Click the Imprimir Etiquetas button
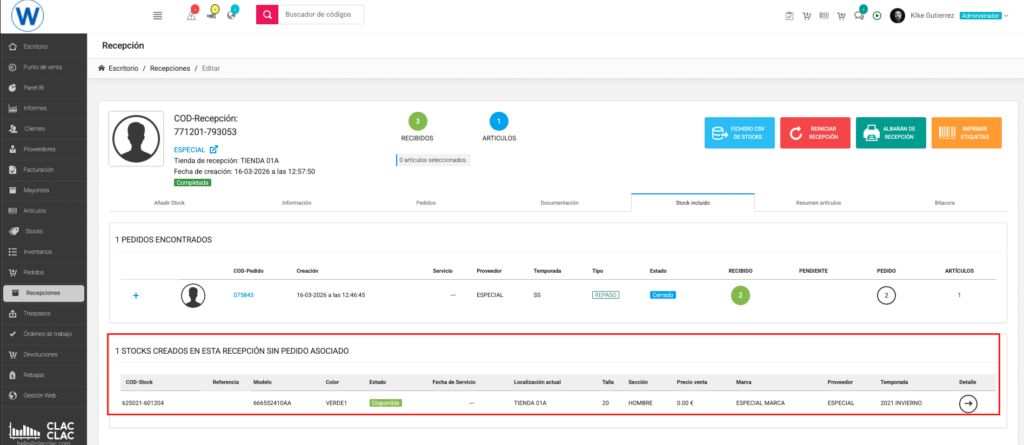This screenshot has height=445, width=1024. point(966,133)
